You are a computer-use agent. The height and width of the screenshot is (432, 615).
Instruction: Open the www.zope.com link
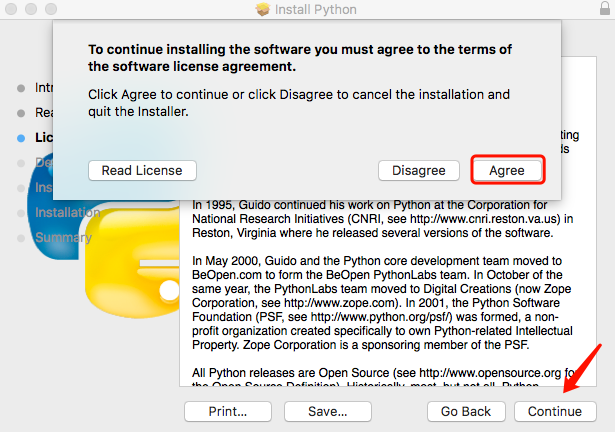(x=367, y=298)
